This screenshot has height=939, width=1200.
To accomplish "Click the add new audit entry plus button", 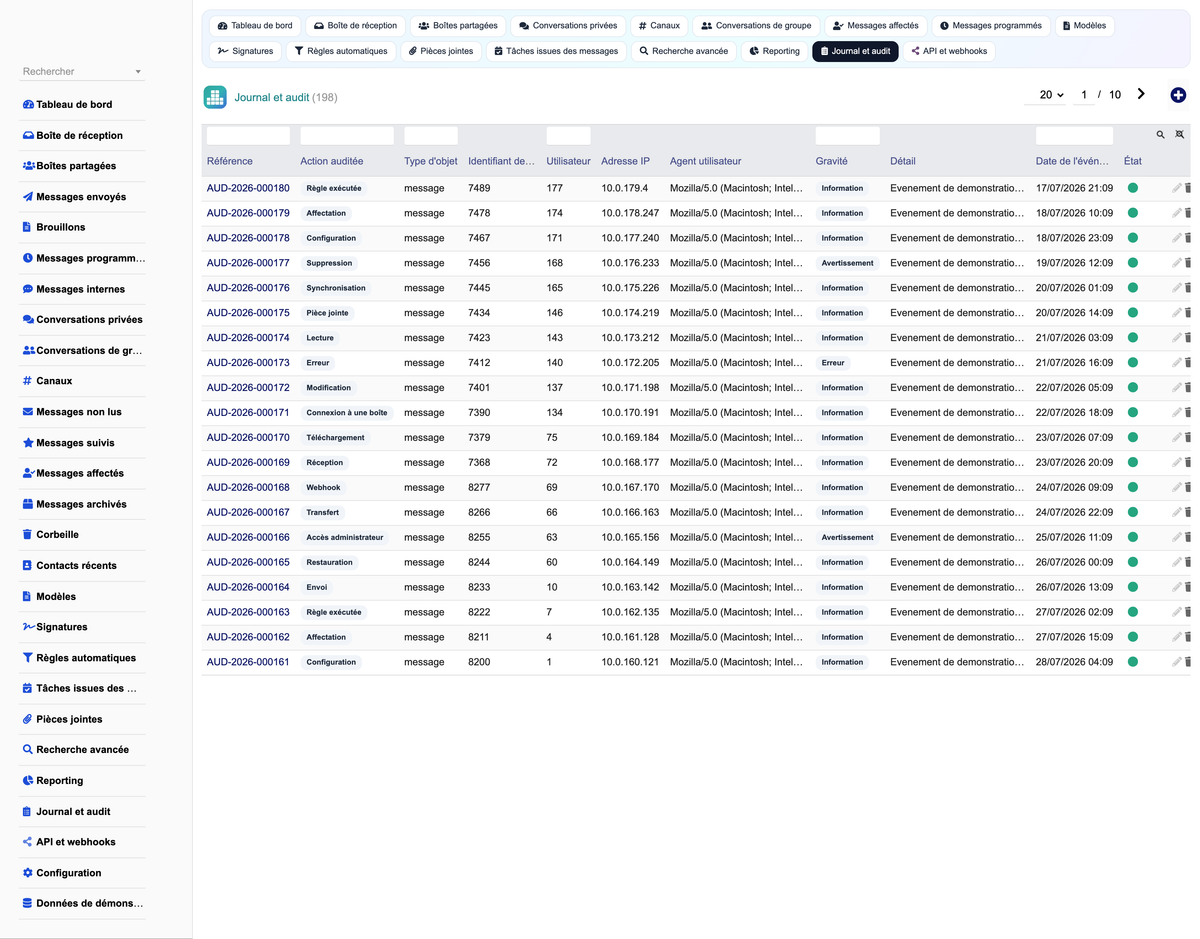I will (1178, 95).
